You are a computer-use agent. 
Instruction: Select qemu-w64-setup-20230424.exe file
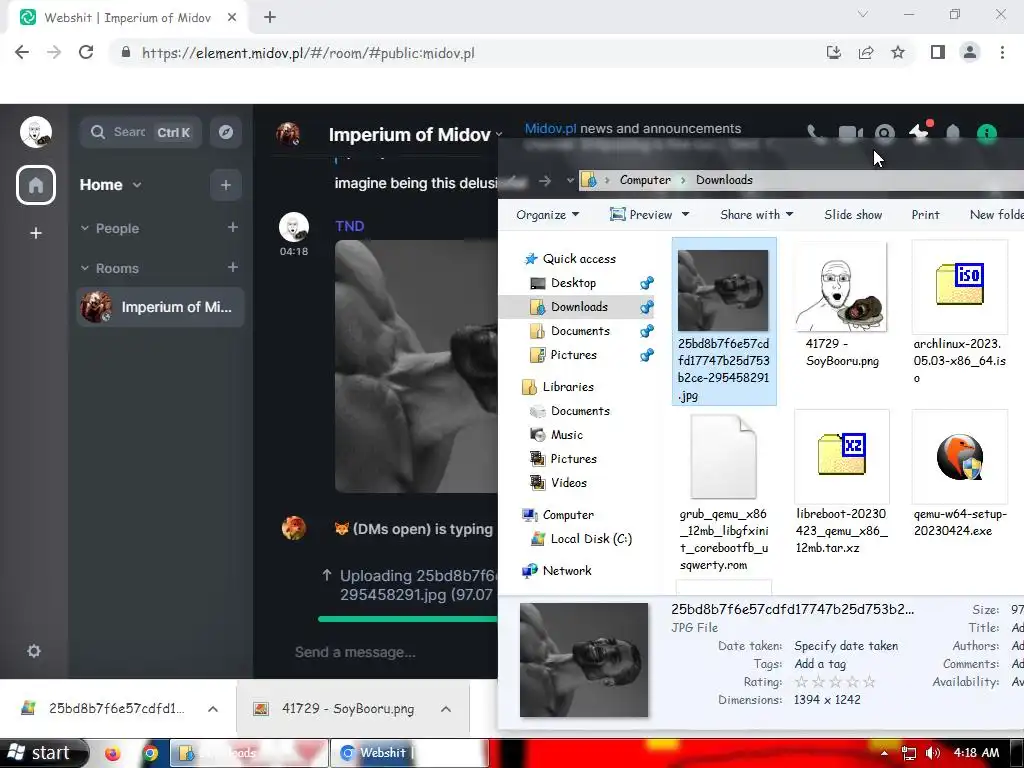coord(960,474)
